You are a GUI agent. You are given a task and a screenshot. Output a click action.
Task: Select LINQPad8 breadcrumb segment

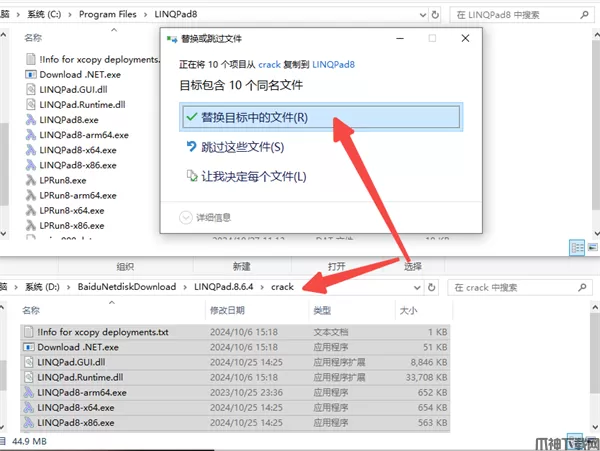pyautogui.click(x=176, y=14)
